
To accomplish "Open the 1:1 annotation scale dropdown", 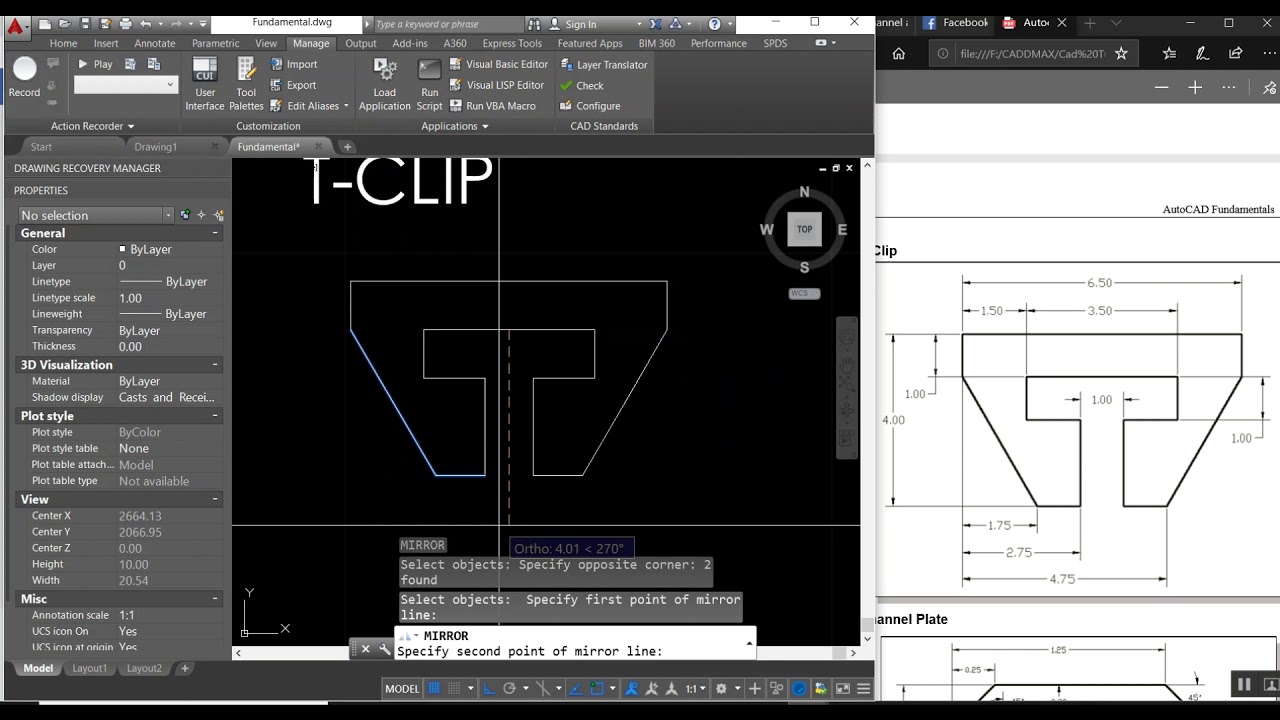I will tap(696, 688).
